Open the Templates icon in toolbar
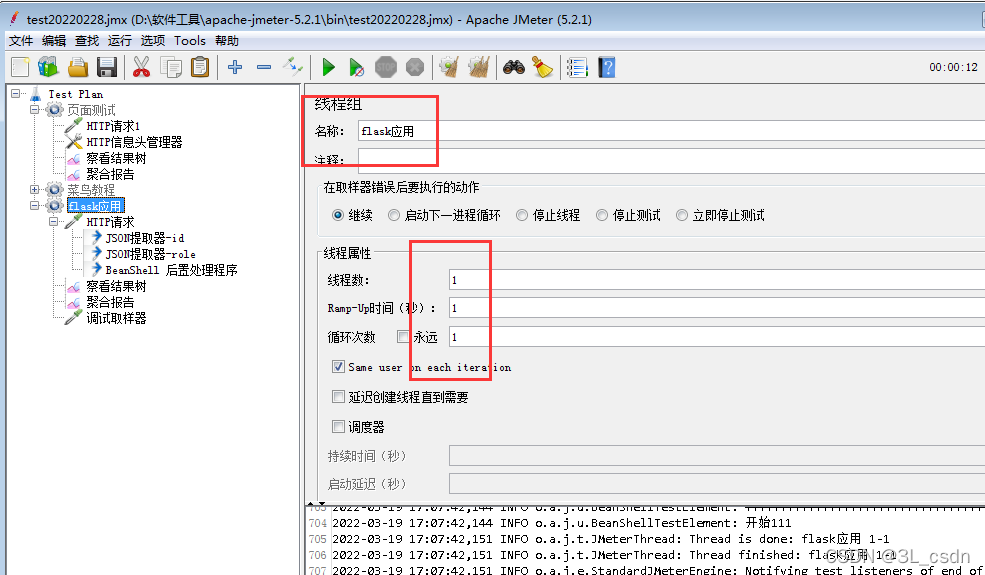Viewport: 985px width, 575px height. (48, 67)
